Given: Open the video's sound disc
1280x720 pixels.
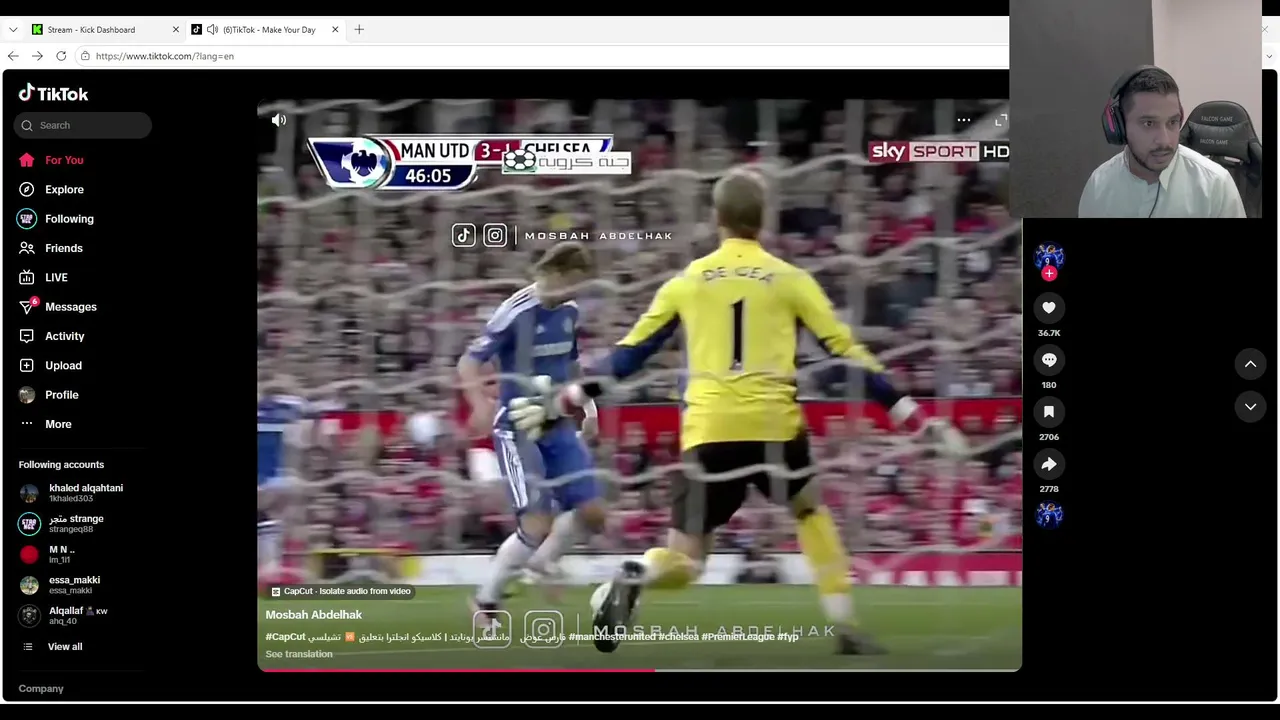Looking at the screenshot, I should 1048,515.
